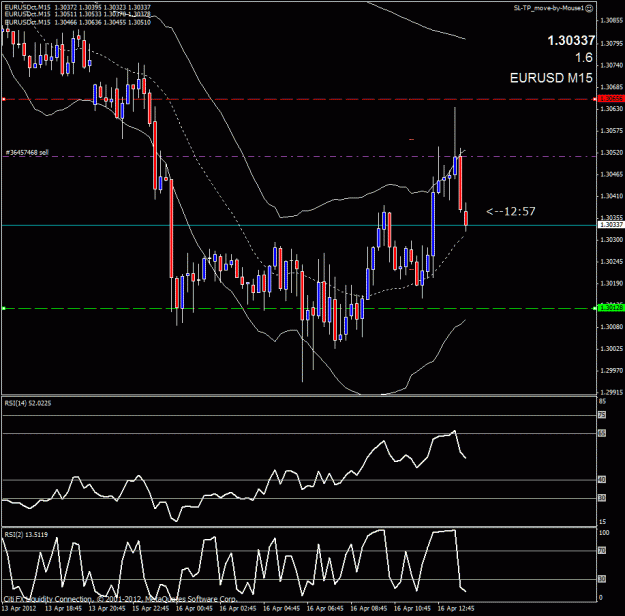Viewport: 625px width, 616px height.
Task: Click the 16 Apr 10:45 time label
Action: point(413,608)
